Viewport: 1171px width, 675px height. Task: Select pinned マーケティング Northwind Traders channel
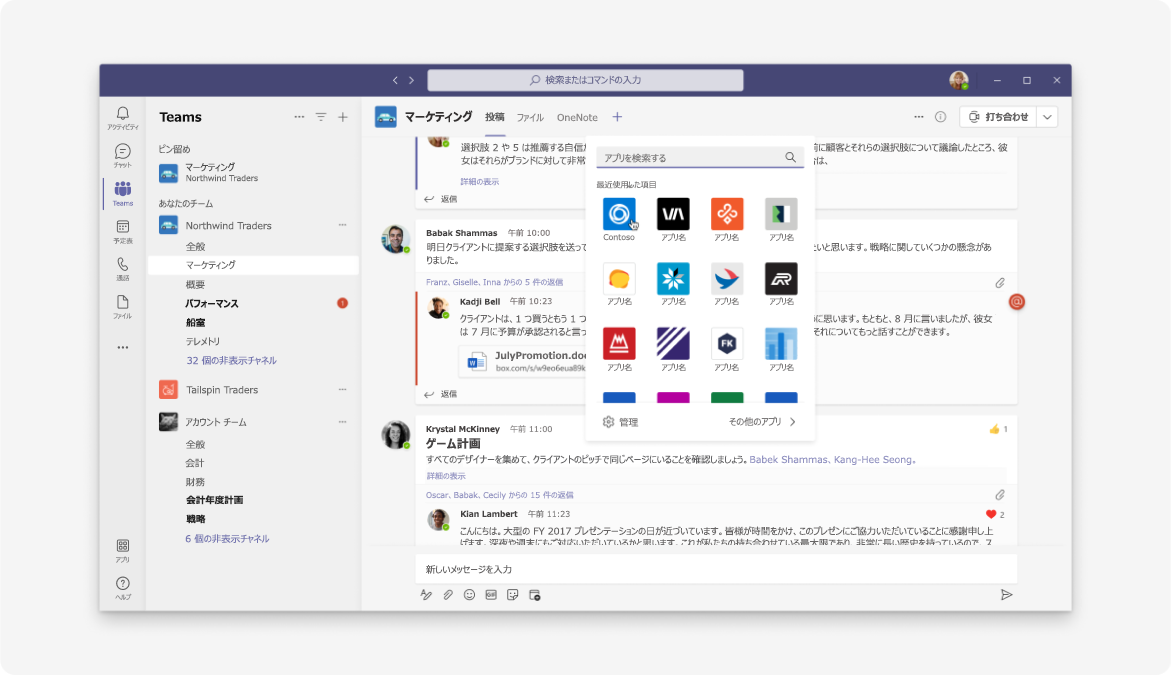(x=254, y=172)
